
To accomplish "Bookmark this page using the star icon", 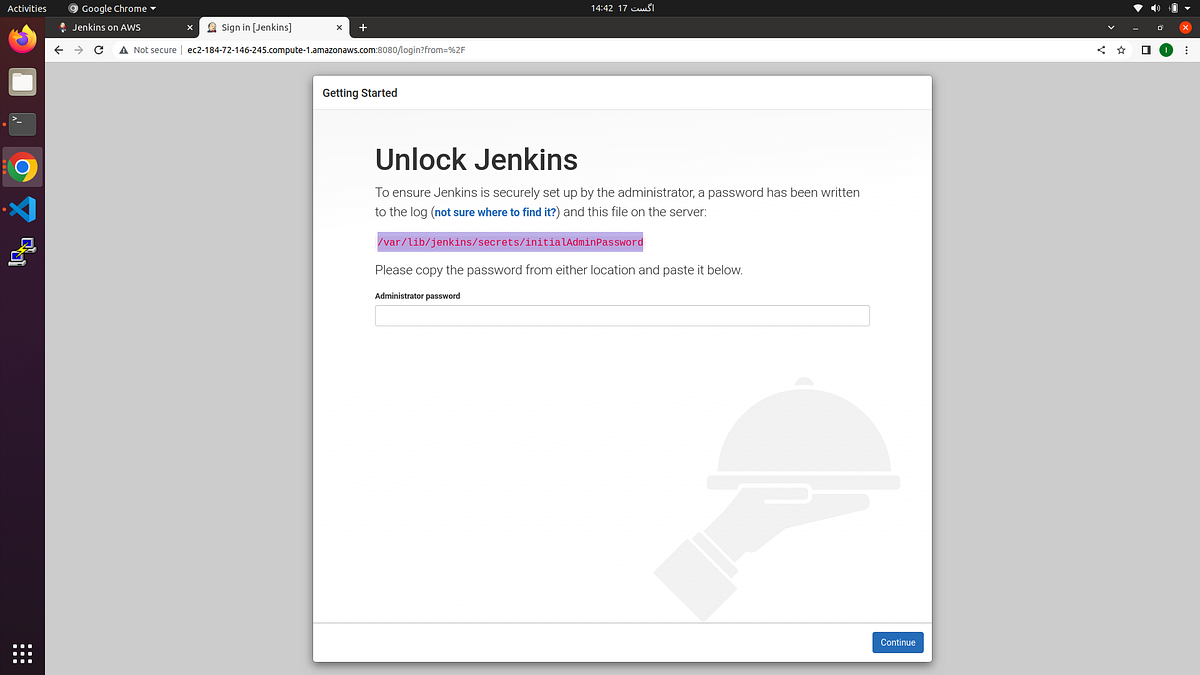I will (x=1120, y=49).
